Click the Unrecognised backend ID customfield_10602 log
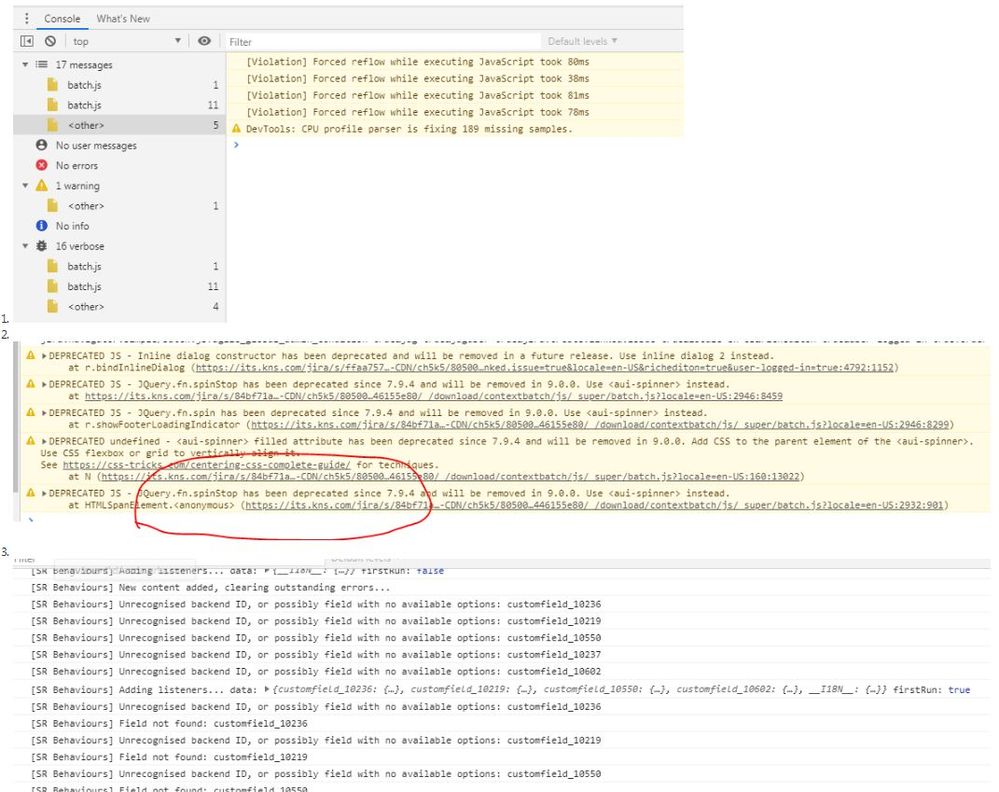The image size is (999, 792). click(x=315, y=672)
